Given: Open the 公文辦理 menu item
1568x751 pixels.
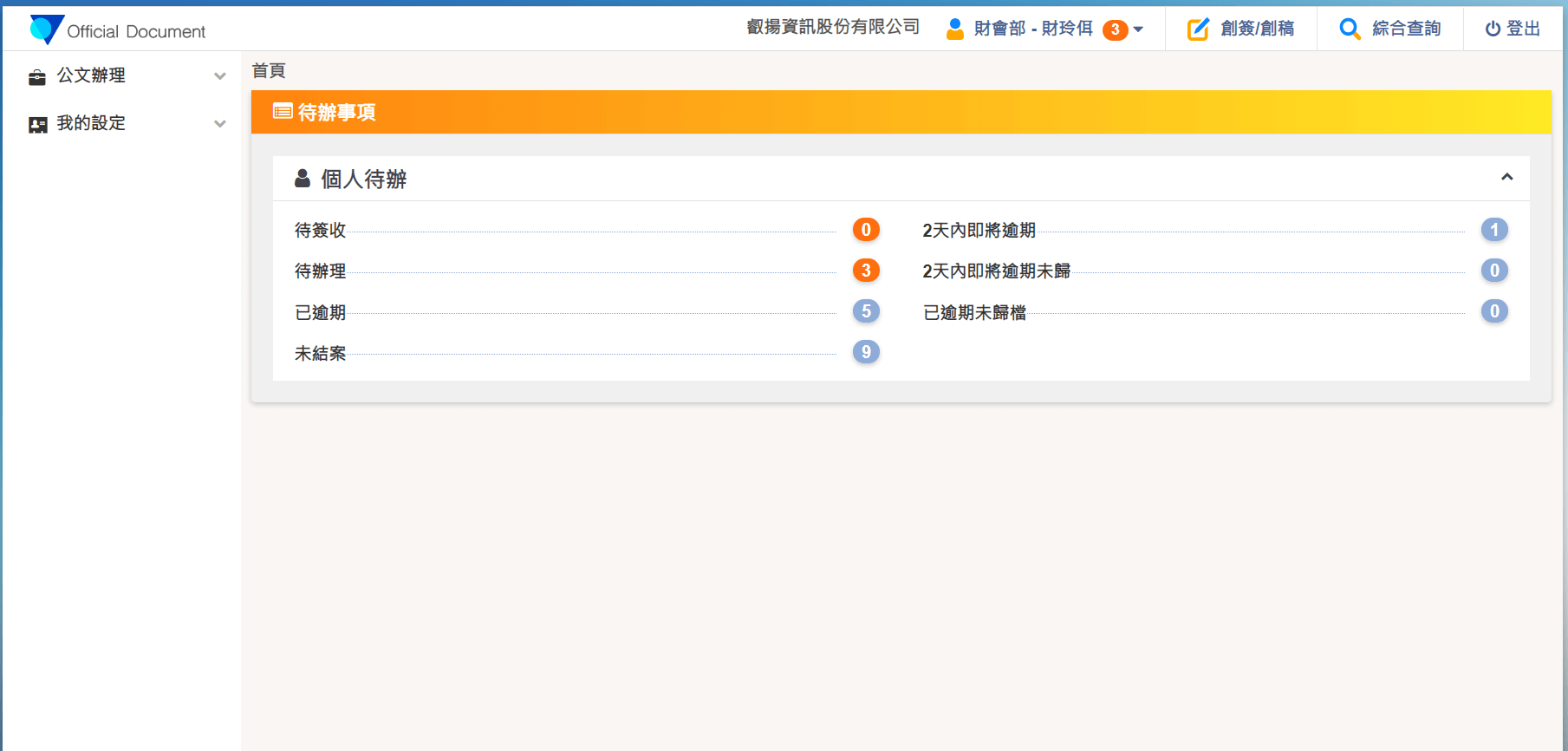Looking at the screenshot, I should coord(91,76).
